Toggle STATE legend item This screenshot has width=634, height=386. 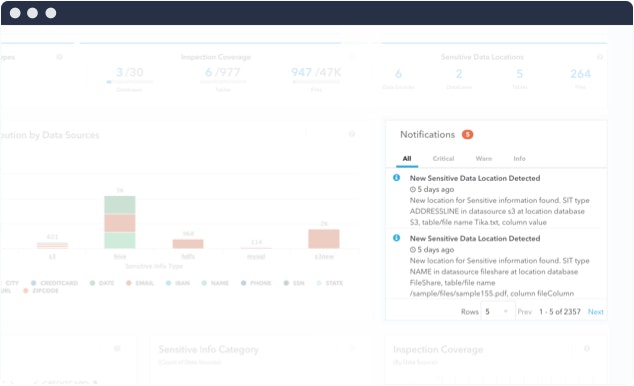(x=330, y=283)
